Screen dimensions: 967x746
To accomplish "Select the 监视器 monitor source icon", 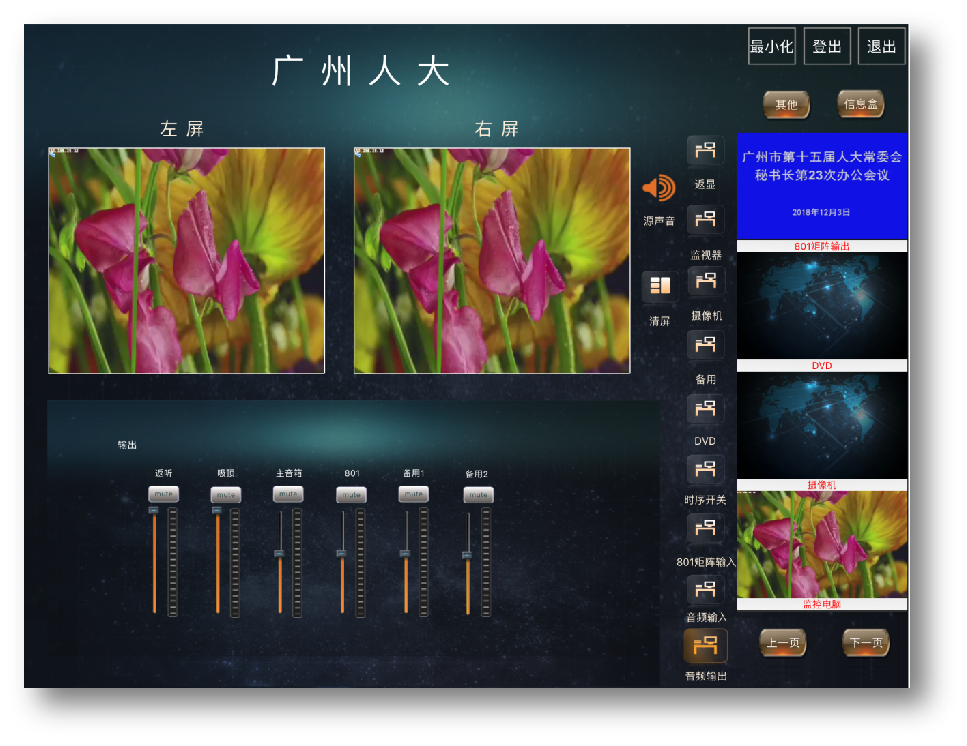I will tap(705, 220).
